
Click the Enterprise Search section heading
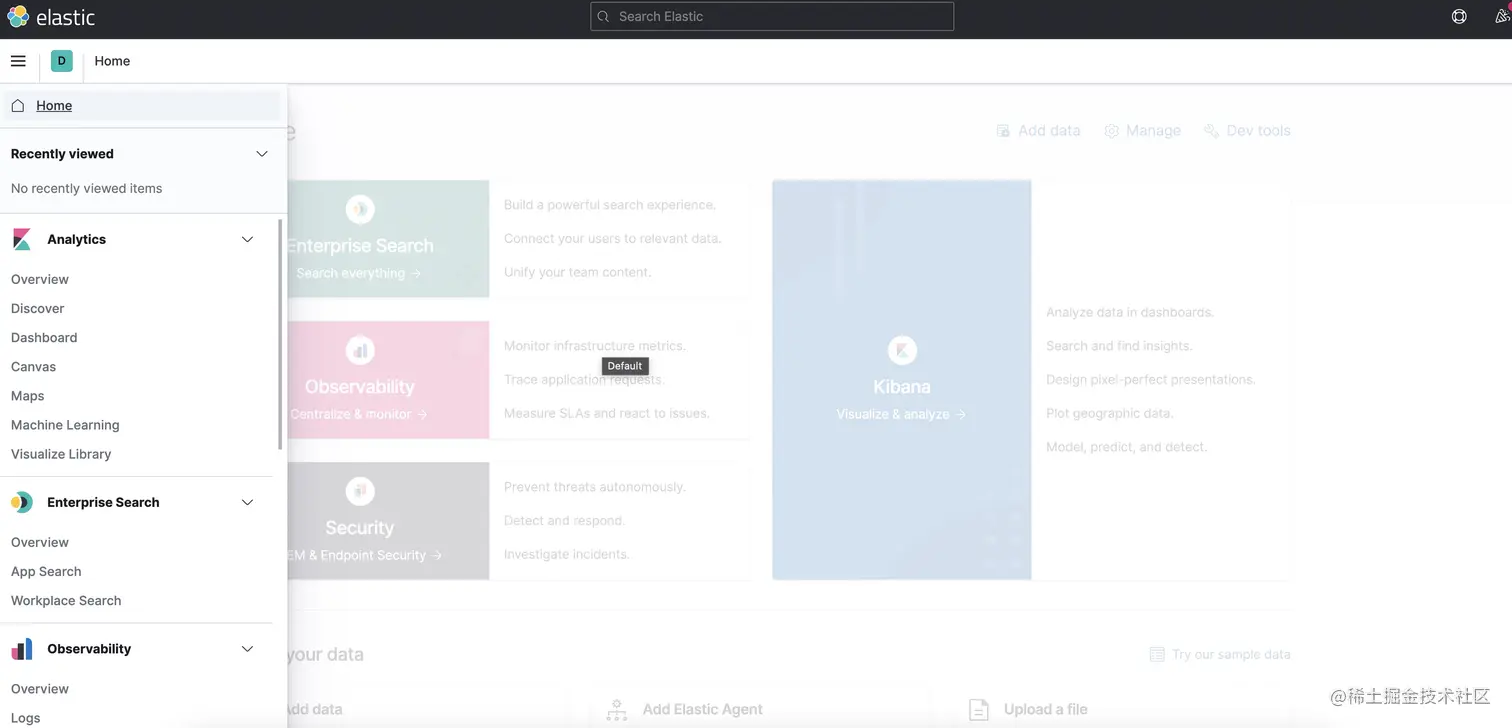(103, 502)
